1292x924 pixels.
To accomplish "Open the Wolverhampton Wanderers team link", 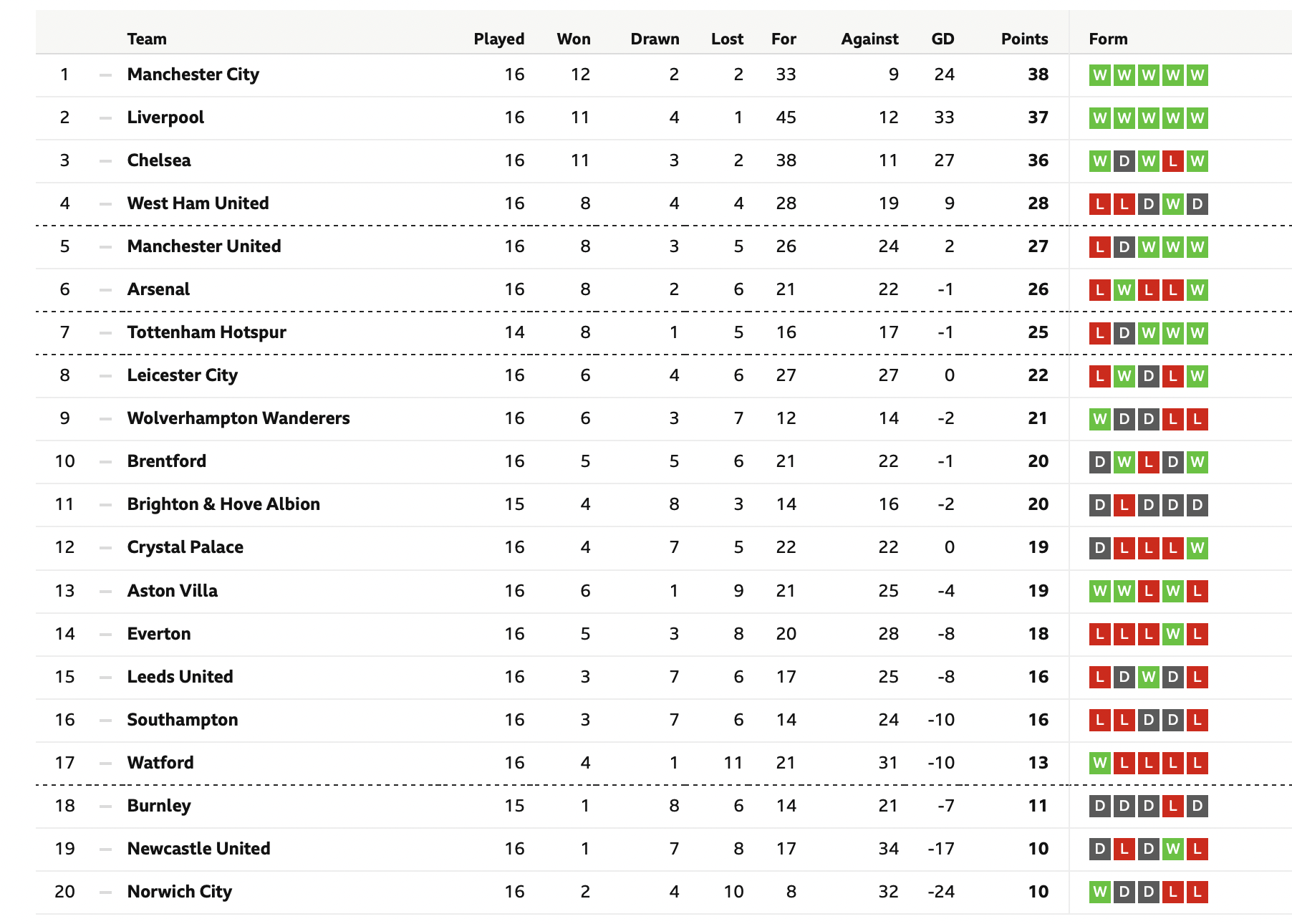I will click(238, 418).
